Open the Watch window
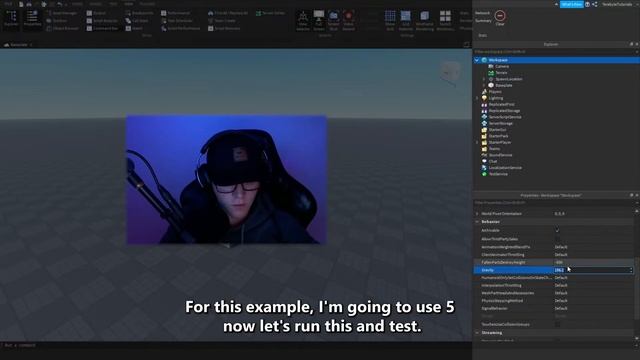This screenshot has width=640, height=360. pos(134,28)
